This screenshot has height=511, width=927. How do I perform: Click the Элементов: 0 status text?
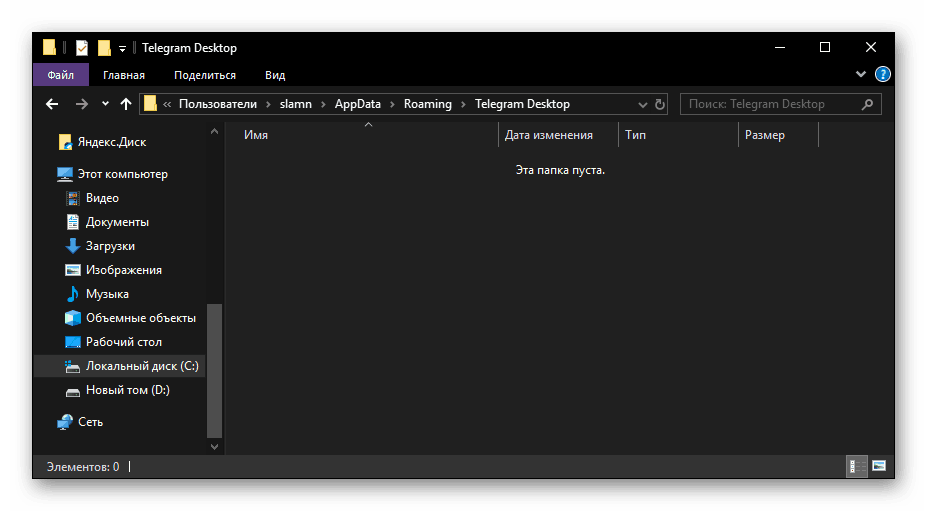tap(83, 467)
